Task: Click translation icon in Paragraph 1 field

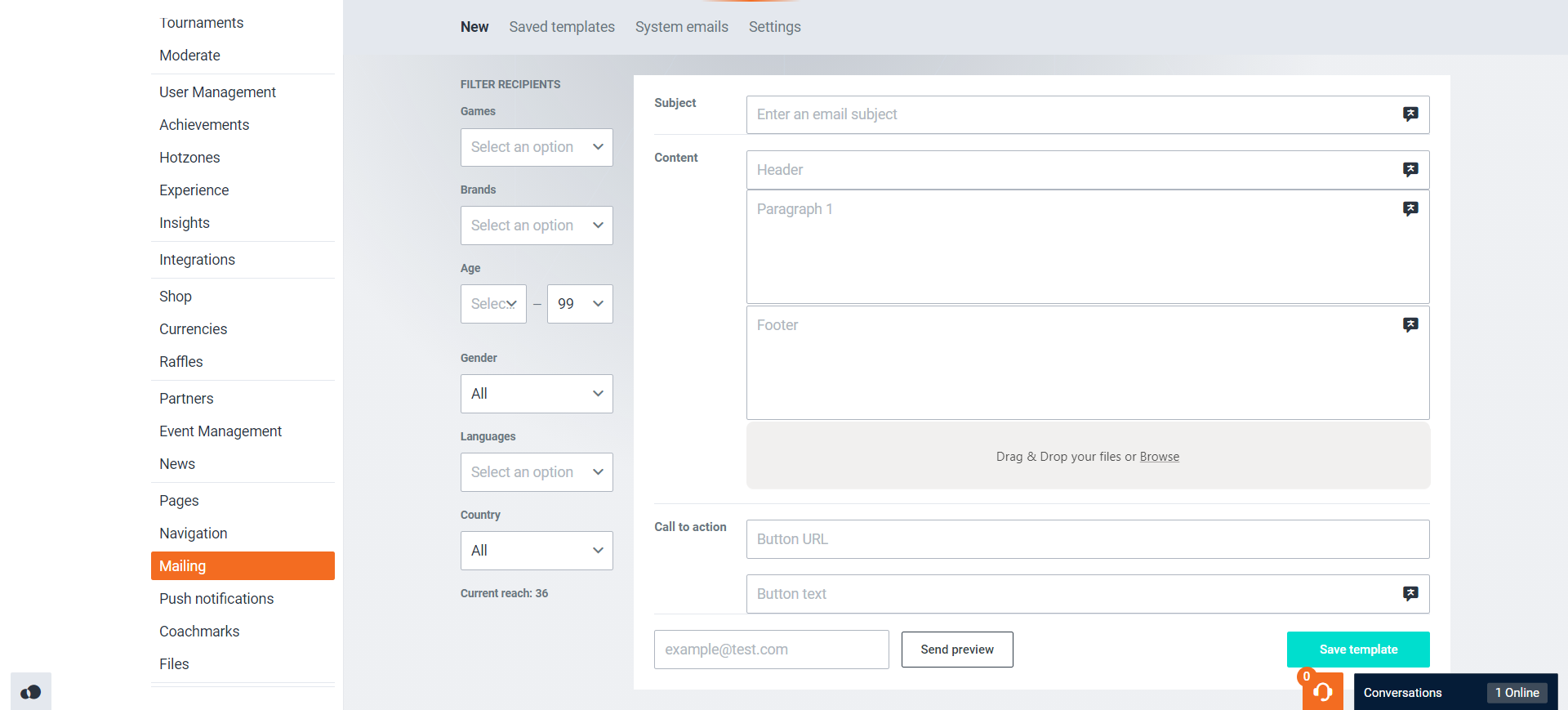Action: [1410, 209]
